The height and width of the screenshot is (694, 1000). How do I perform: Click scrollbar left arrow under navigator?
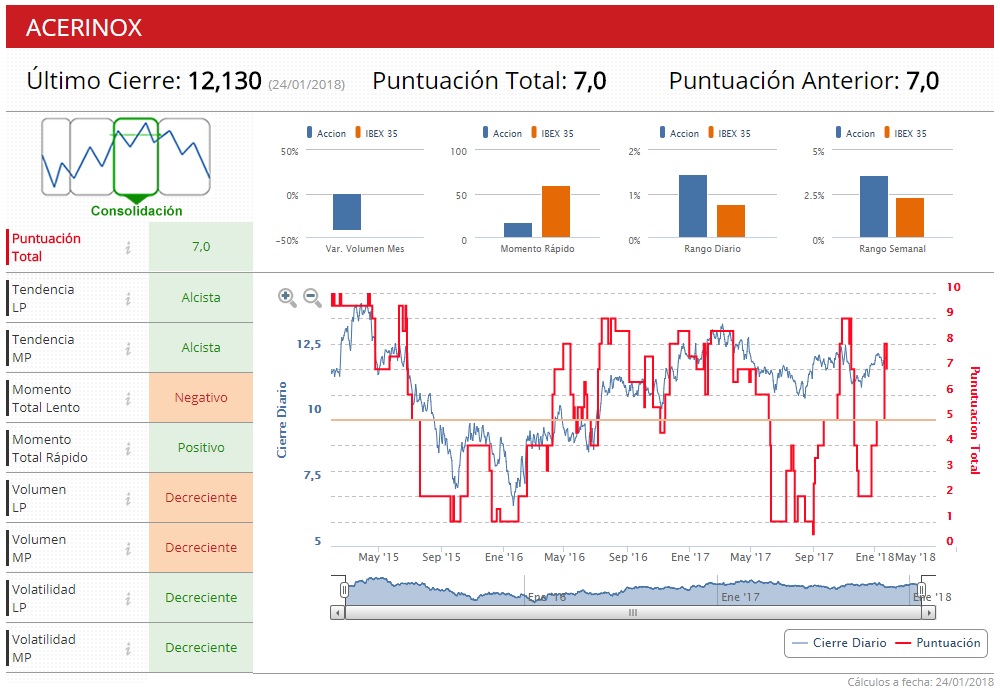coord(337,613)
